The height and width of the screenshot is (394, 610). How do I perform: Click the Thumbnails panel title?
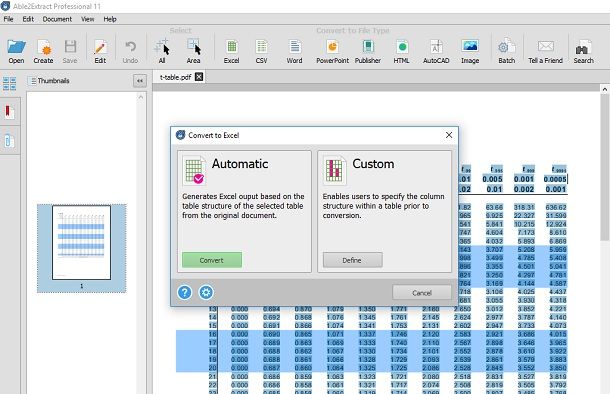point(53,81)
